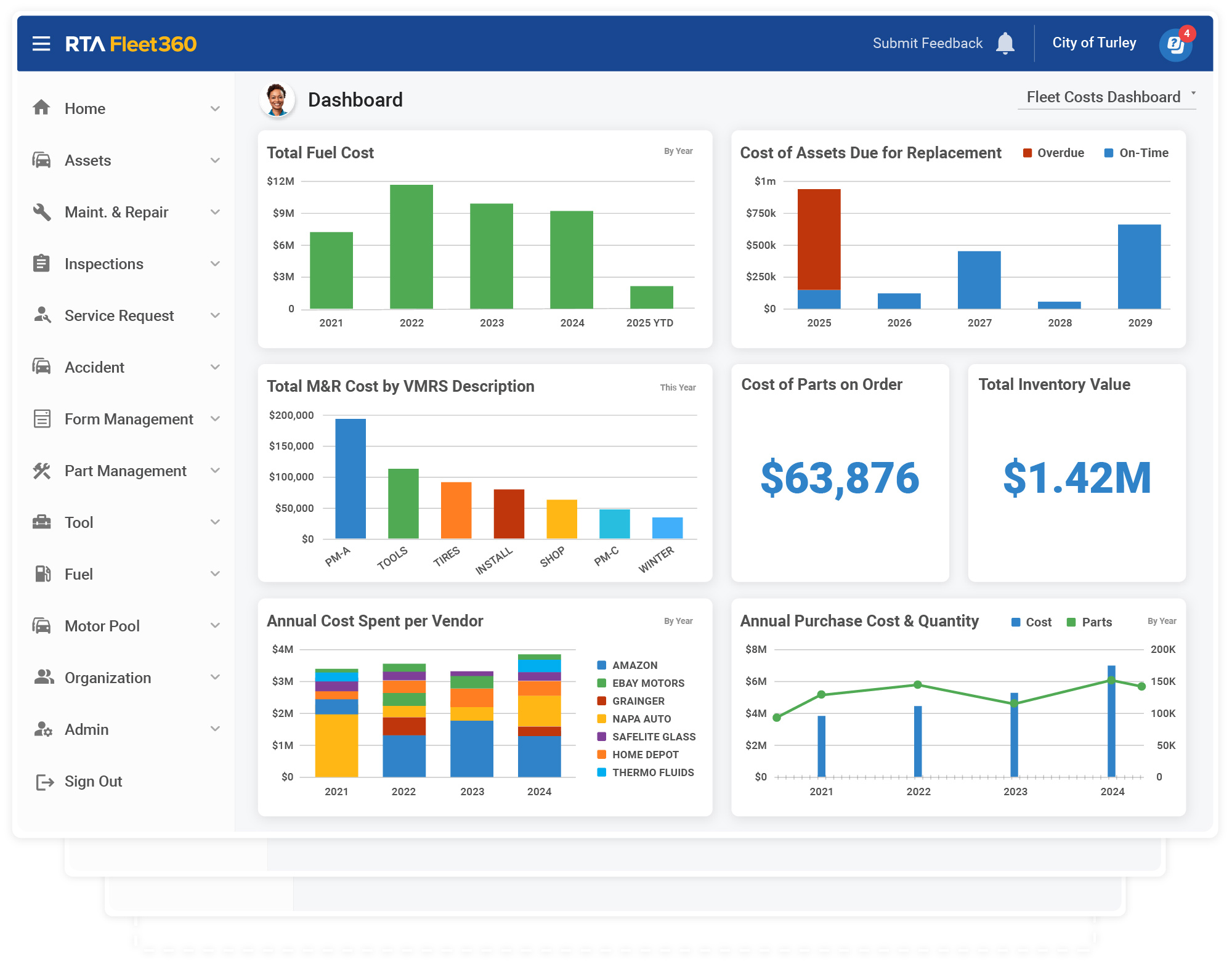The image size is (1232, 964).
Task: Open the hamburger menu icon
Action: click(x=41, y=44)
